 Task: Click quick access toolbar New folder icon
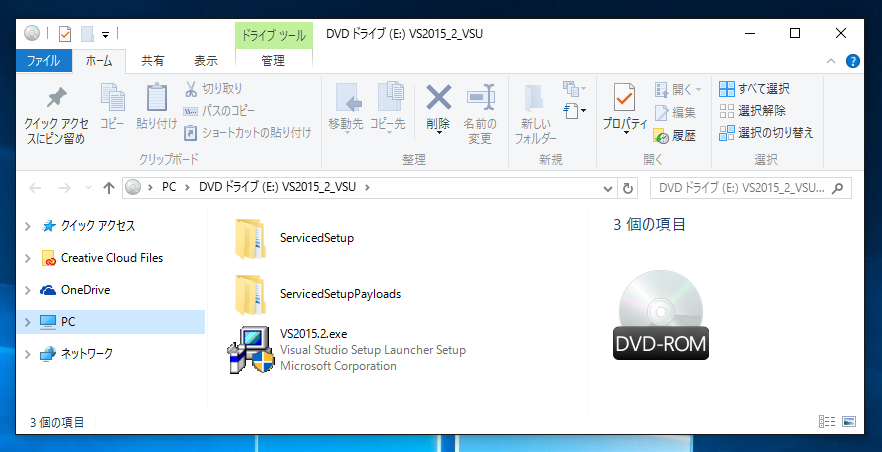87,34
